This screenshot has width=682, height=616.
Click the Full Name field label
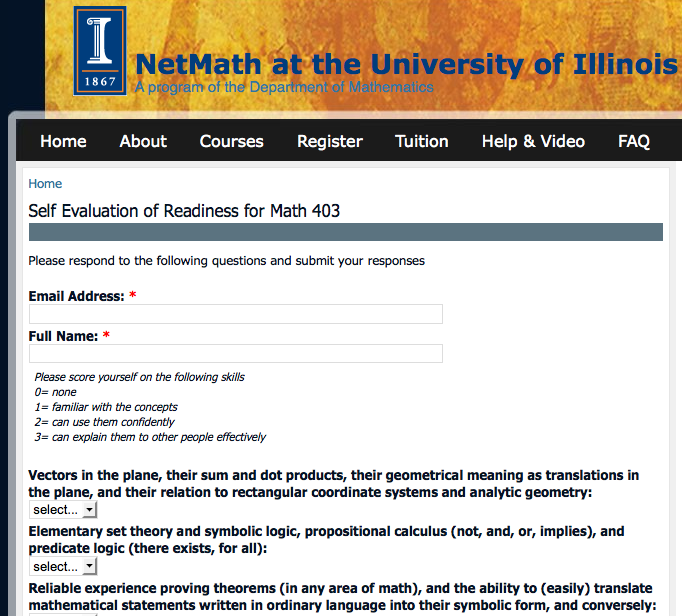coord(63,336)
